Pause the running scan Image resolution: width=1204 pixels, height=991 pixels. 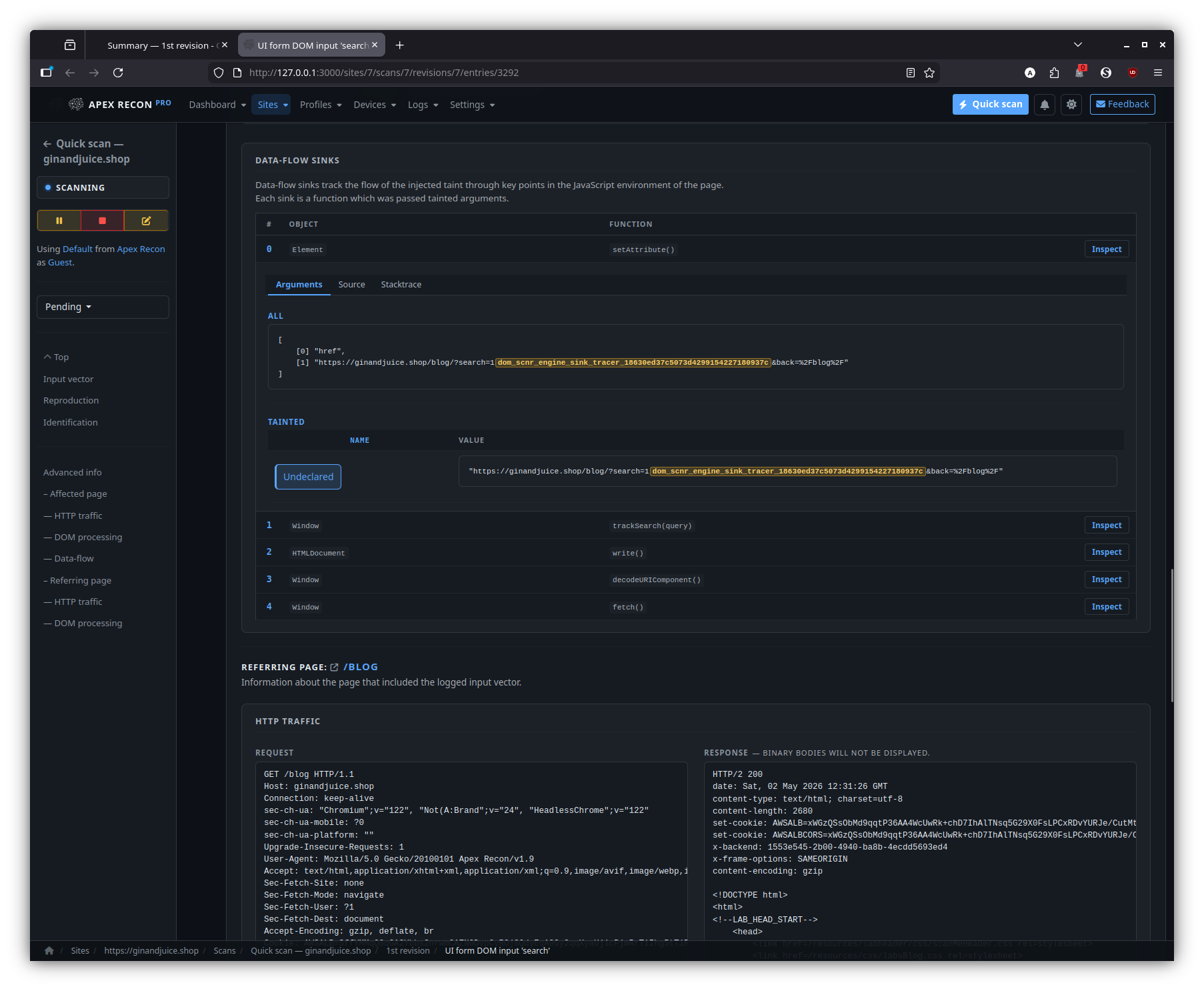tap(59, 221)
